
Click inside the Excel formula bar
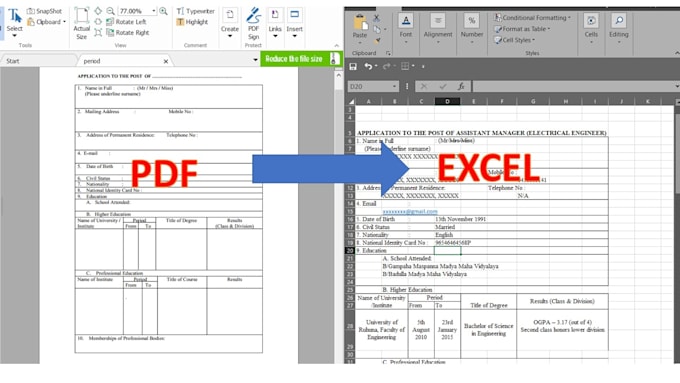573,86
